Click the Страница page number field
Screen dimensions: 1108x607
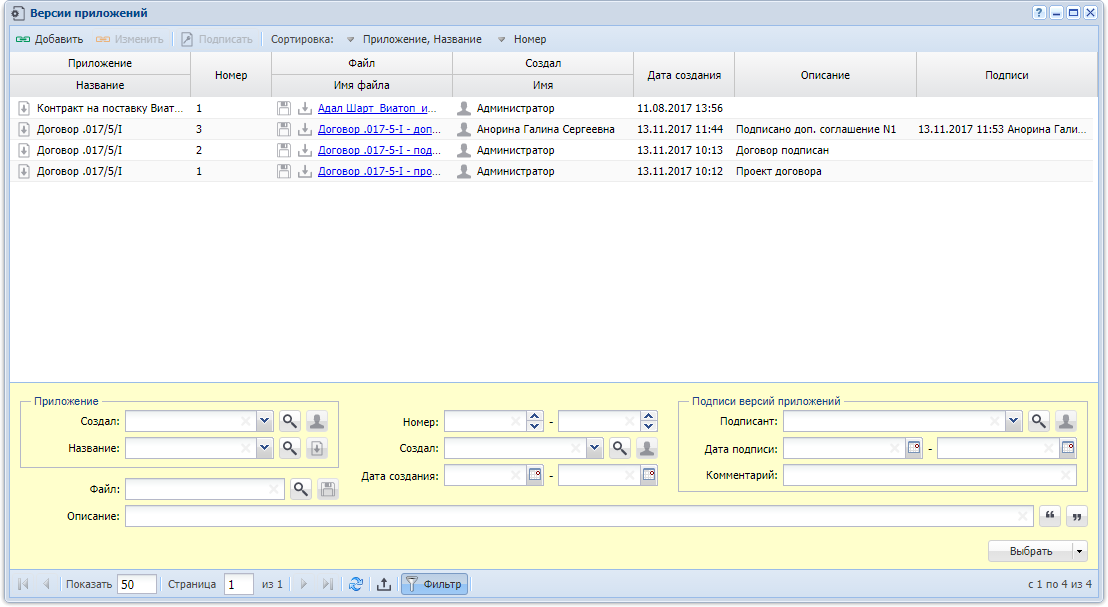[x=239, y=584]
